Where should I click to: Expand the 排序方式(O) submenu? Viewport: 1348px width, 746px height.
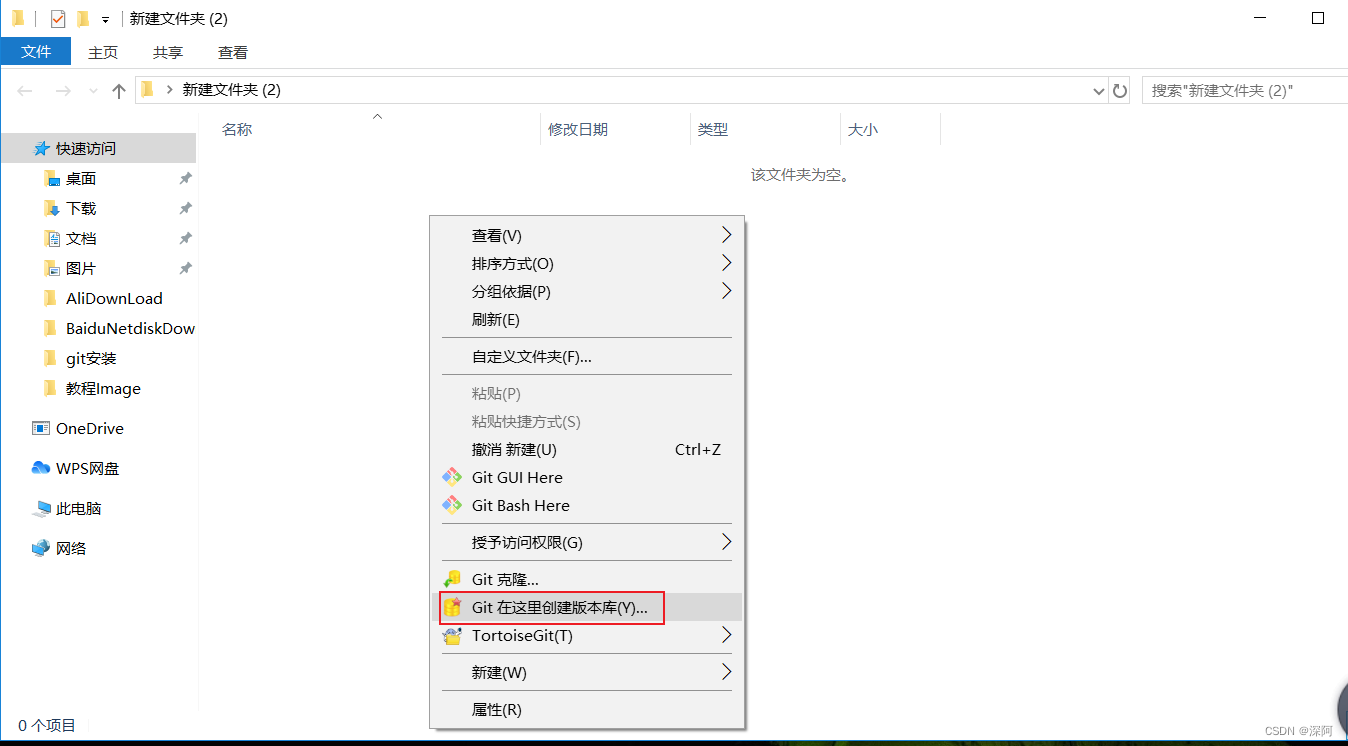pos(726,264)
